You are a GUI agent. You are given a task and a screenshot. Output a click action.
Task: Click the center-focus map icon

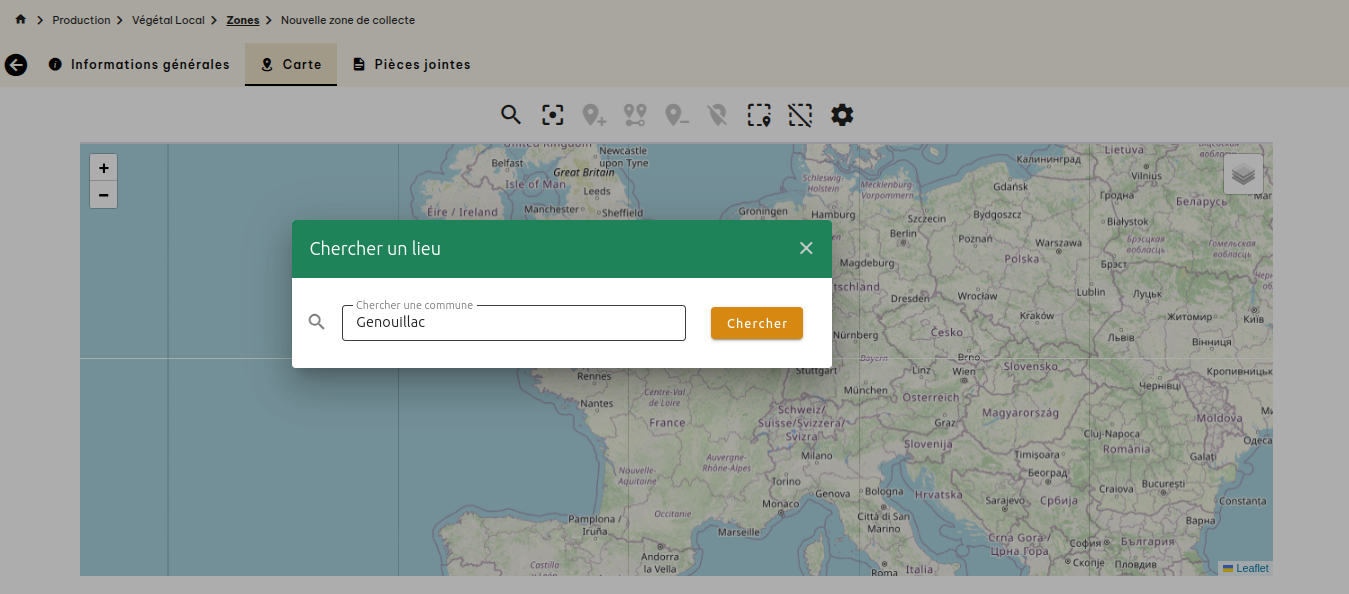pyautogui.click(x=553, y=115)
